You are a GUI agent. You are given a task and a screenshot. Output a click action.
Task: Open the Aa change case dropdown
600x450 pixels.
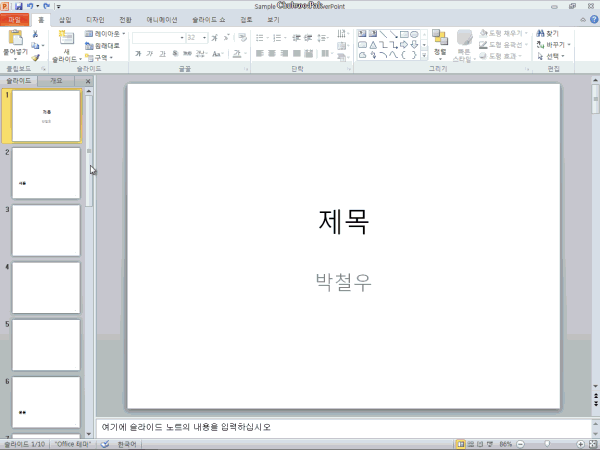217,54
